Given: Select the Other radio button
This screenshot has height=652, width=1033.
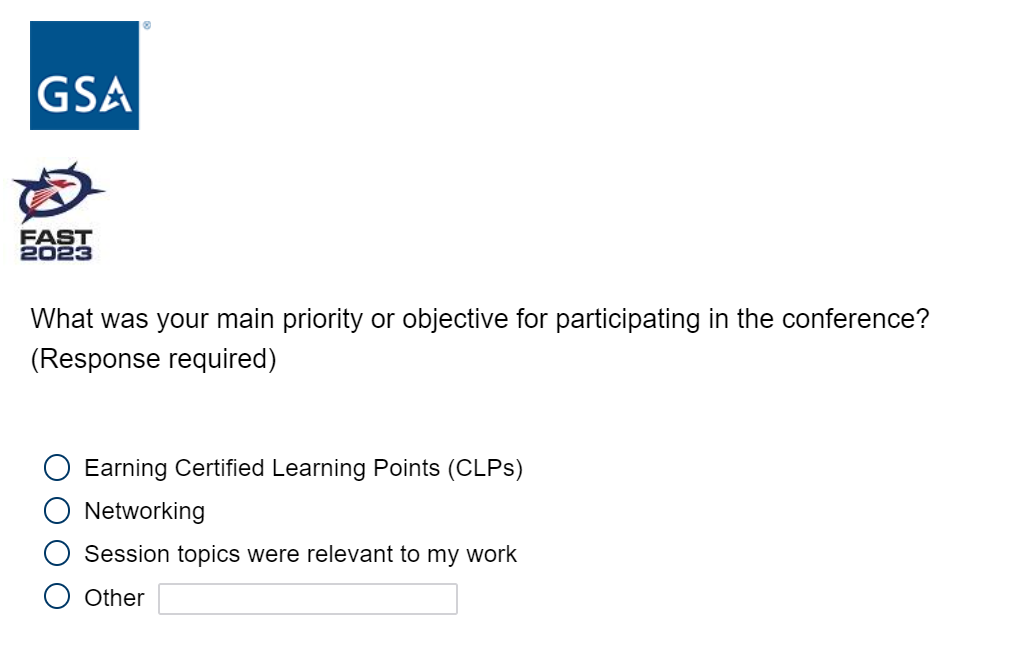Looking at the screenshot, I should click(x=58, y=597).
